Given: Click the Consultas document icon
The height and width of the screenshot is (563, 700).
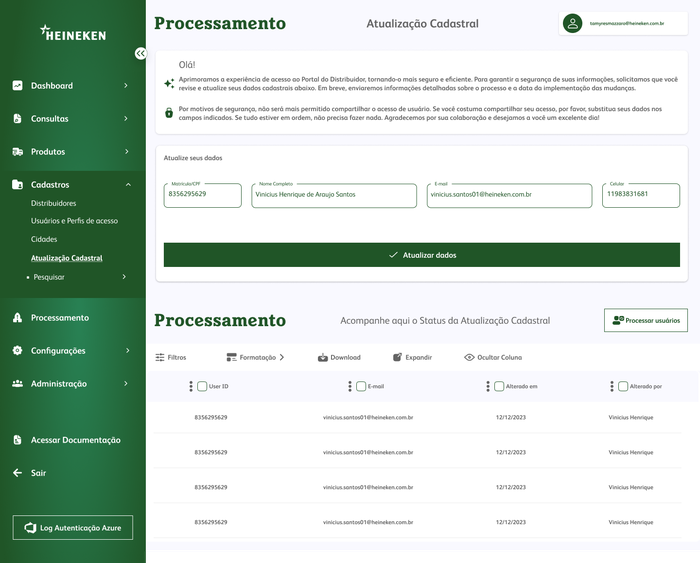Looking at the screenshot, I should [x=17, y=118].
